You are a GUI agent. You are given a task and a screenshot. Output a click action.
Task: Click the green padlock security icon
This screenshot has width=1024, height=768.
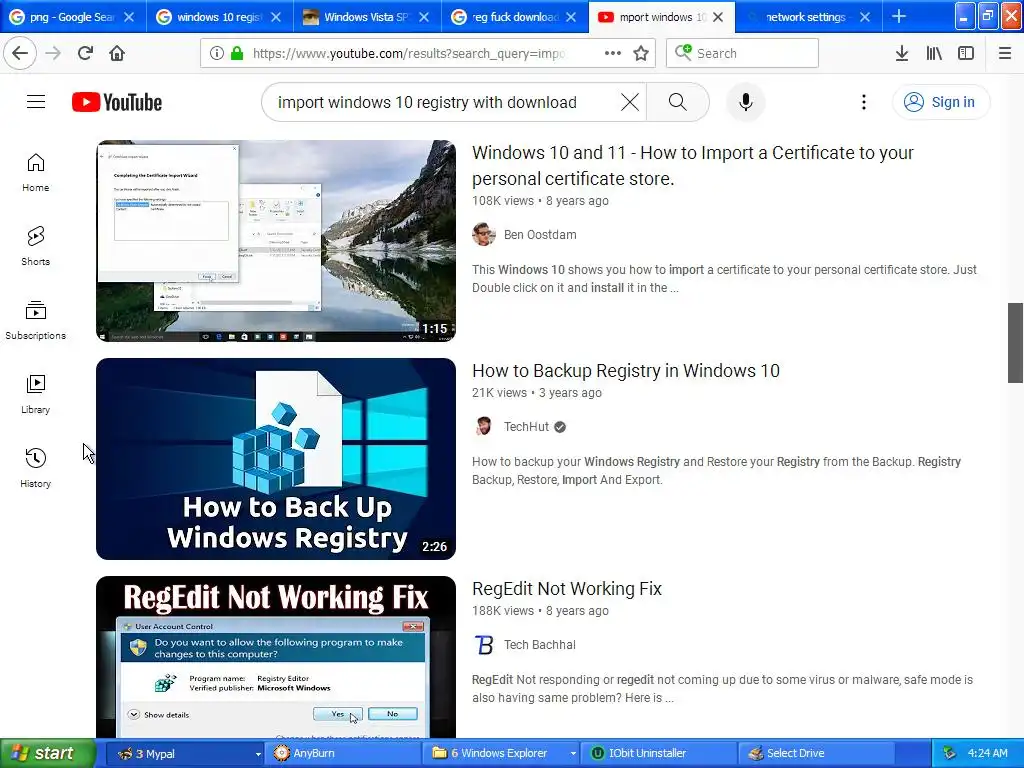tap(237, 53)
